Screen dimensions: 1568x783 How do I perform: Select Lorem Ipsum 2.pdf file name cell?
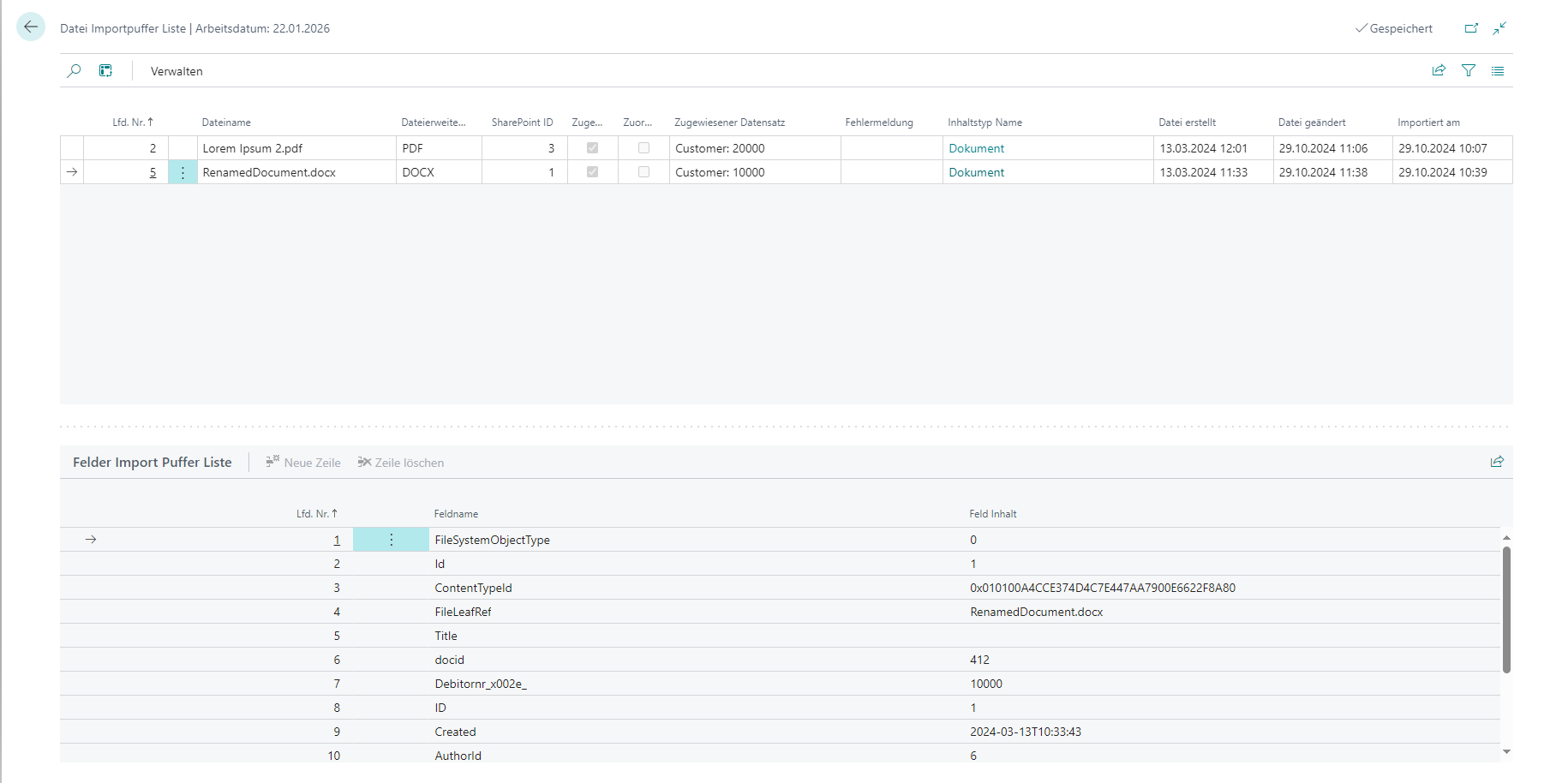296,148
